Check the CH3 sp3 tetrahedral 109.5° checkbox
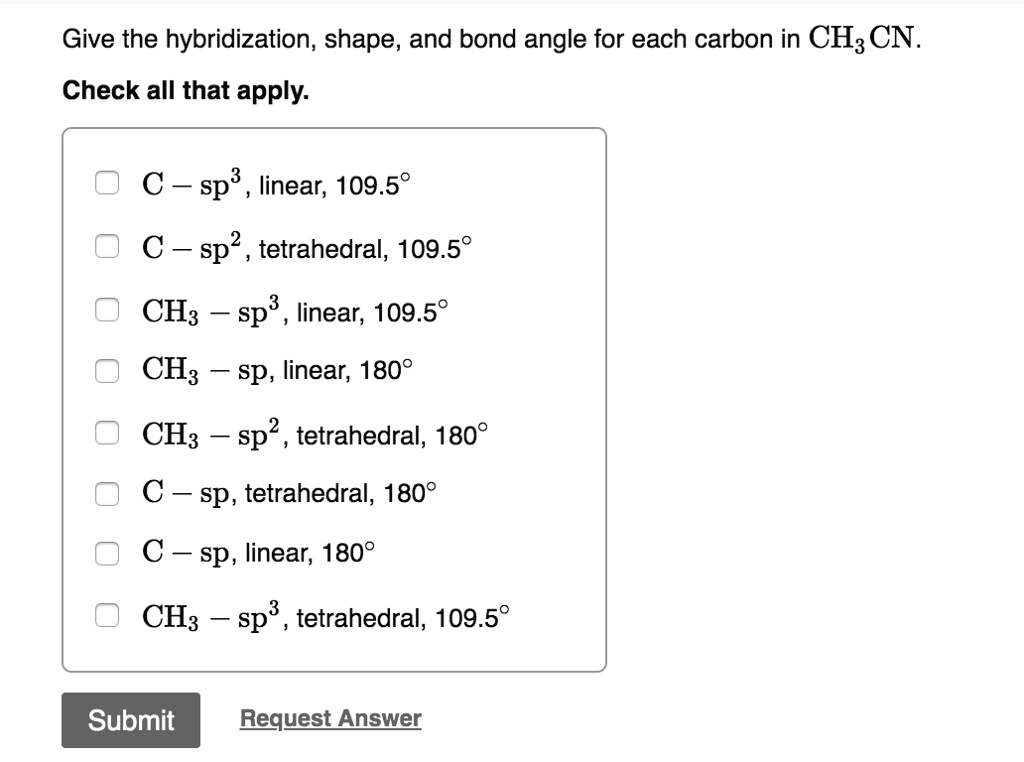The image size is (1024, 762). pos(106,616)
